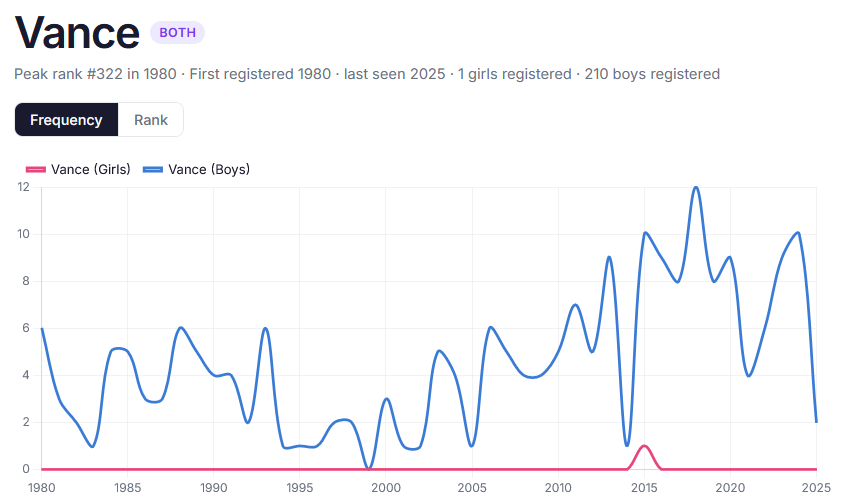Click the purple BOTH badge
This screenshot has width=842, height=499.
point(177,33)
